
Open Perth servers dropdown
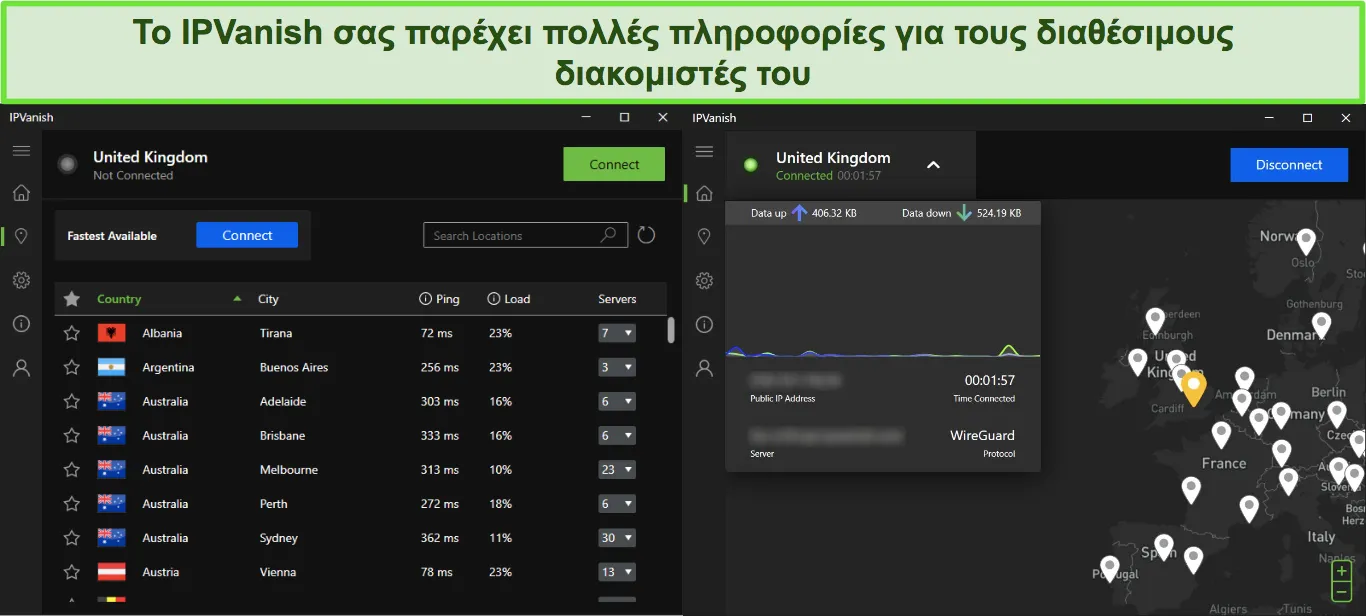tap(617, 504)
